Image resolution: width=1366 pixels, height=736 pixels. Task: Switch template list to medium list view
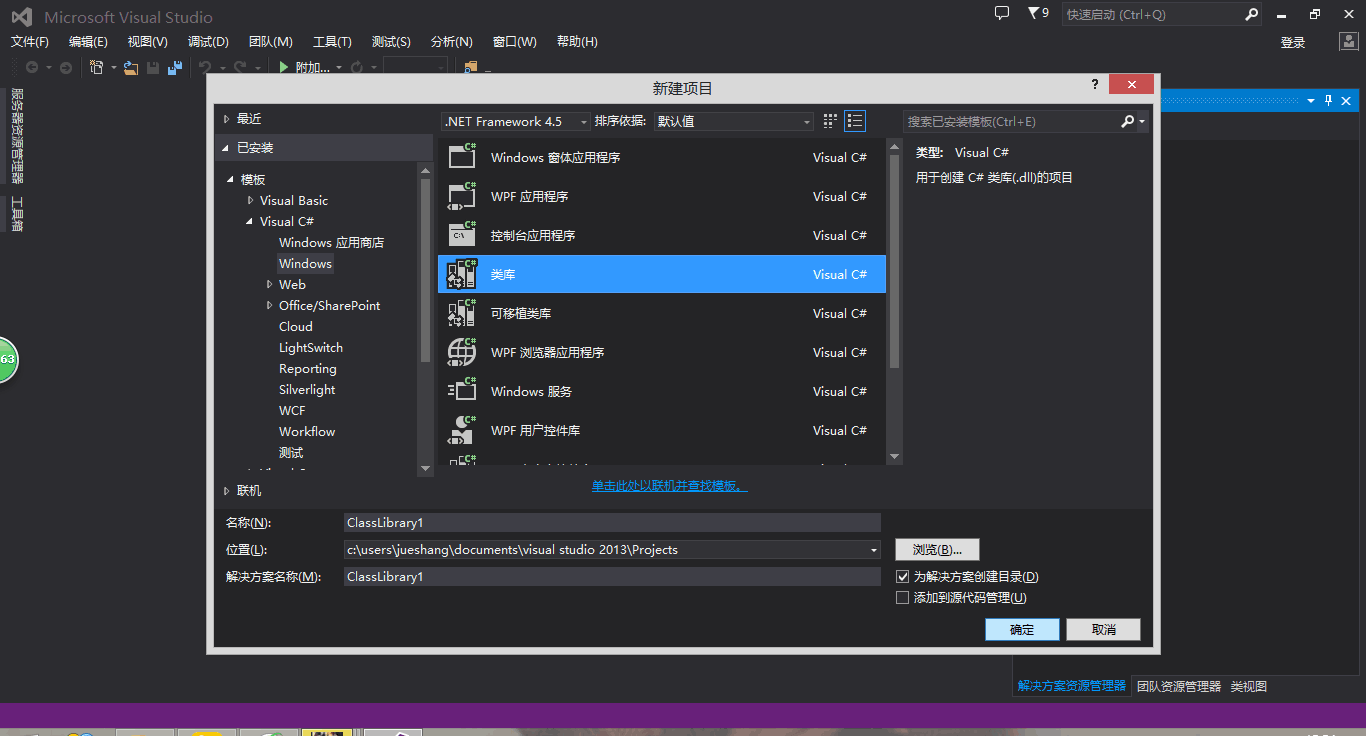pyautogui.click(x=855, y=121)
